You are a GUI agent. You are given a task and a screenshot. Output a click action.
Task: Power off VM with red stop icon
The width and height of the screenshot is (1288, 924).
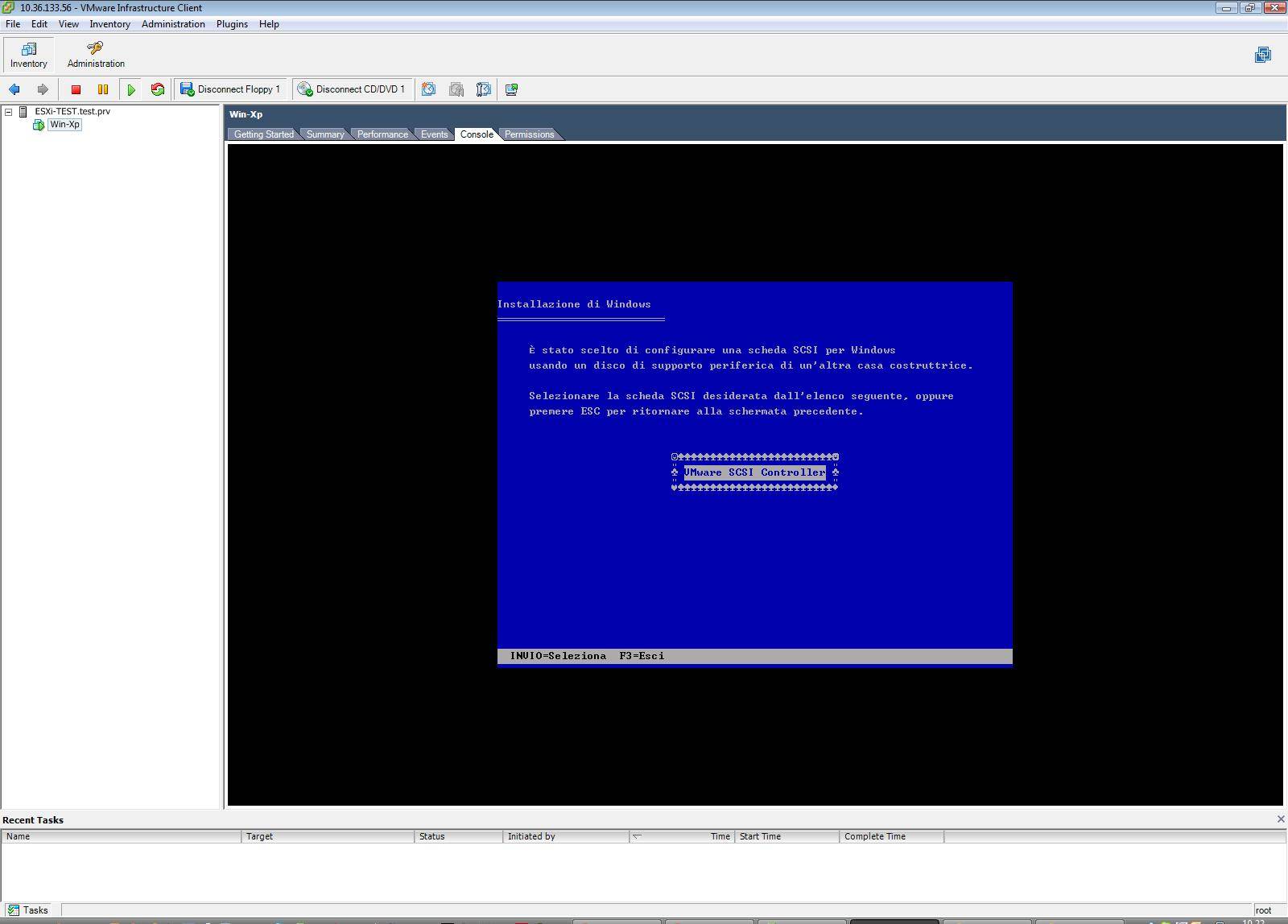(76, 89)
